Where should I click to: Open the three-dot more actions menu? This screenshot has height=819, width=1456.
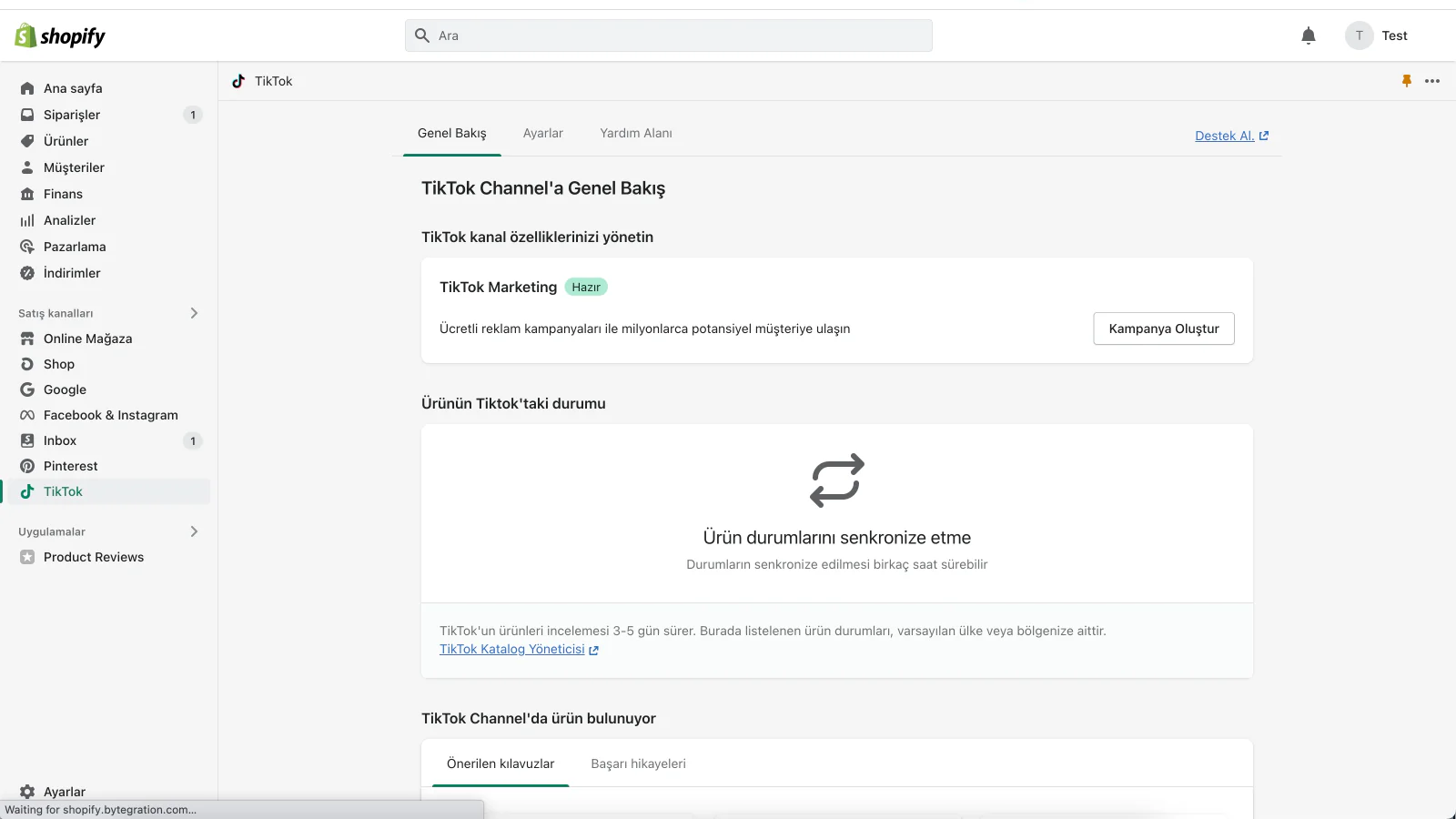(x=1432, y=81)
